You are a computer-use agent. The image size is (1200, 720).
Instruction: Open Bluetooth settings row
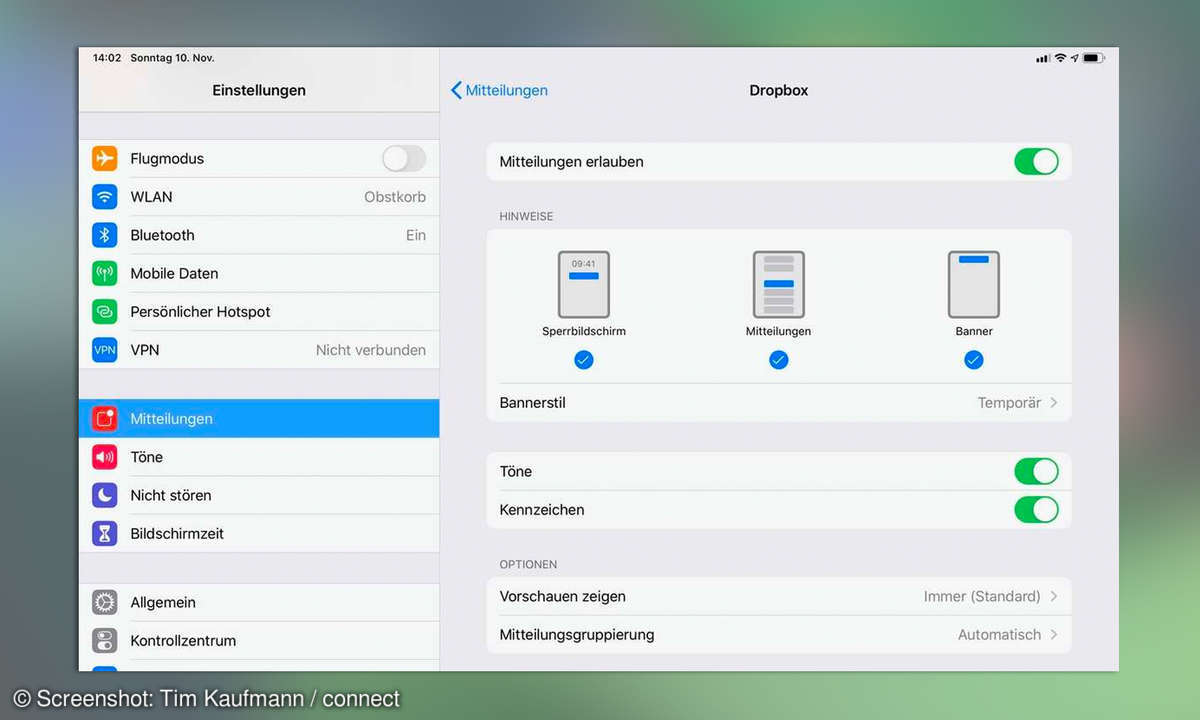point(259,235)
